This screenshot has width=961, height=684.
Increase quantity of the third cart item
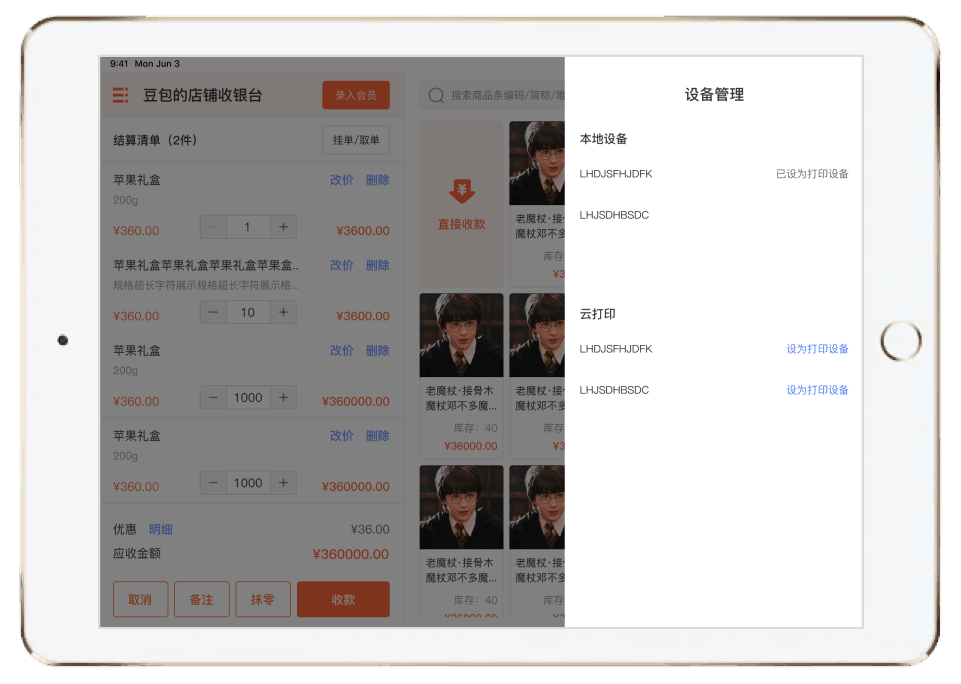[283, 398]
